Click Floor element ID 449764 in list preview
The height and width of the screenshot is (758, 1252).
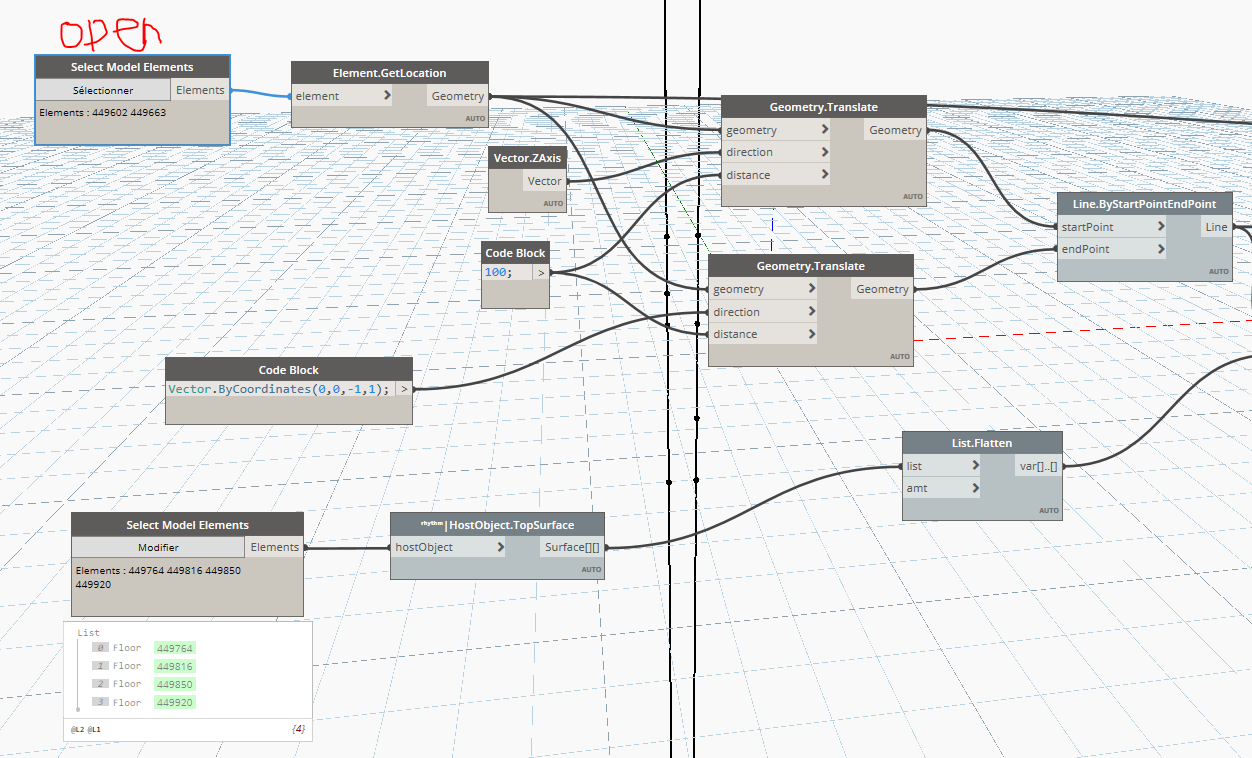(x=175, y=648)
